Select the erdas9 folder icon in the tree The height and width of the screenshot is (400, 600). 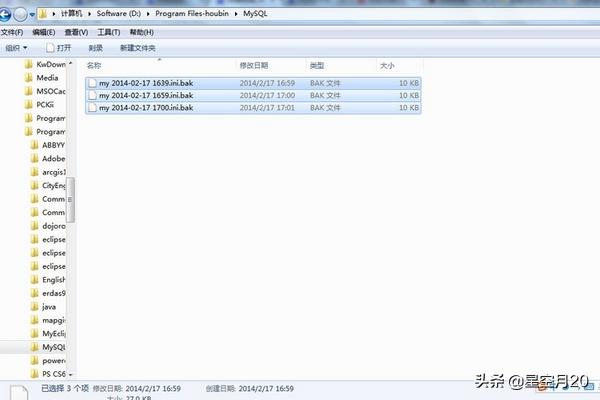pos(34,293)
